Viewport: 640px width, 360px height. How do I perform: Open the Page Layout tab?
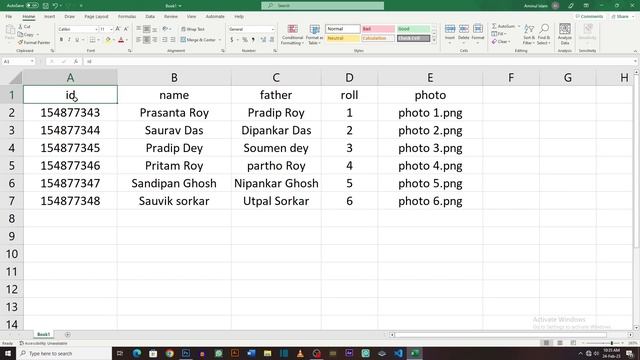96,16
